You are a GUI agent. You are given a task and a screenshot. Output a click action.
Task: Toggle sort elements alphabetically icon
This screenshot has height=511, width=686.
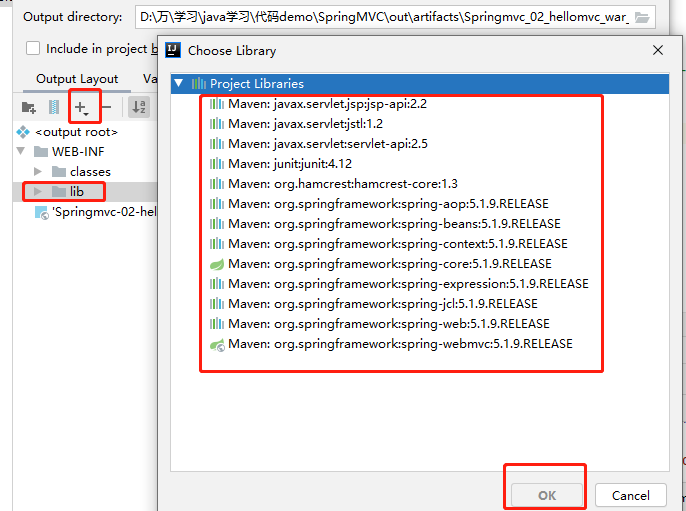[x=139, y=107]
